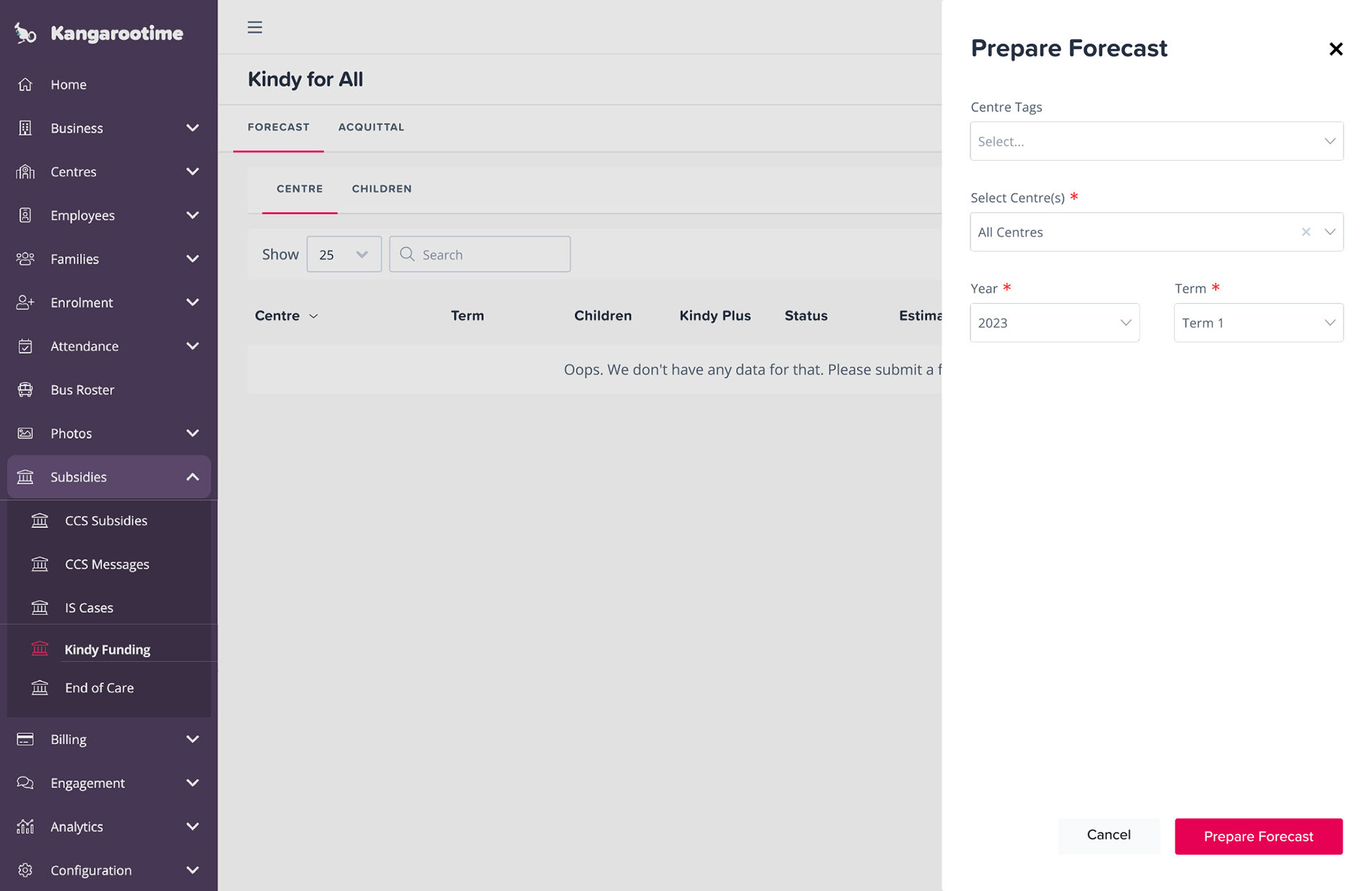Click the IS Cases bank icon
The height and width of the screenshot is (891, 1372).
(x=40, y=607)
